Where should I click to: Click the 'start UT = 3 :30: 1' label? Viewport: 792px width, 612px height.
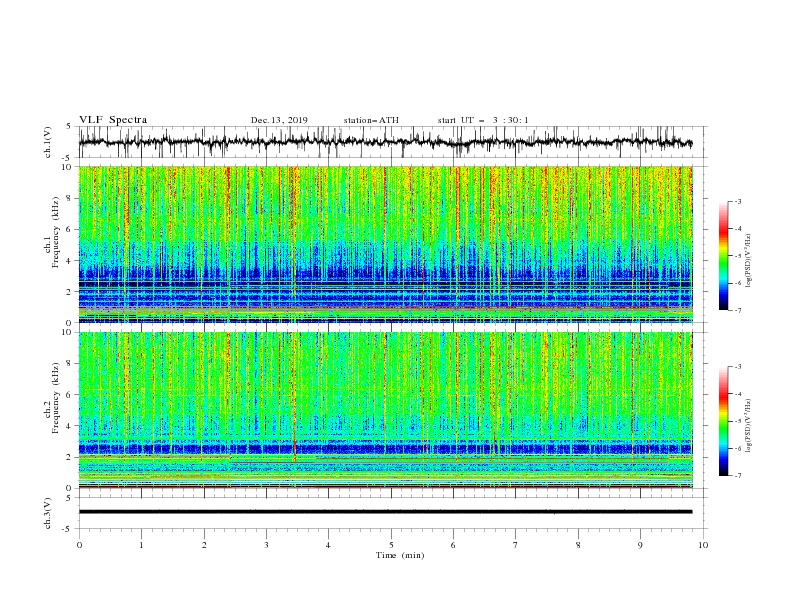(x=483, y=120)
